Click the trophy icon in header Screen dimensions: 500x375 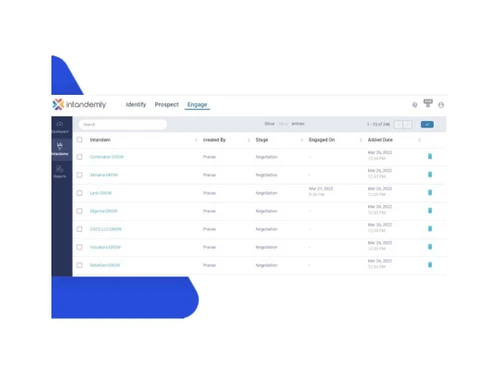tap(428, 103)
